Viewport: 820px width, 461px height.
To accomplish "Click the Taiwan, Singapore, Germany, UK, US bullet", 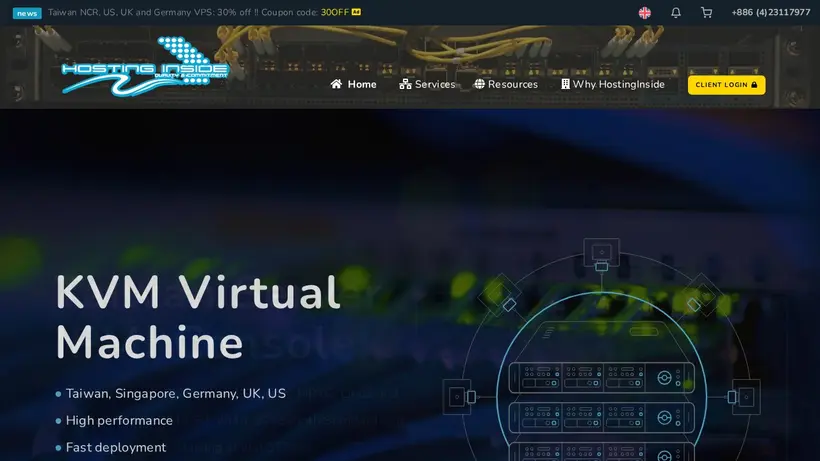I will 176,394.
